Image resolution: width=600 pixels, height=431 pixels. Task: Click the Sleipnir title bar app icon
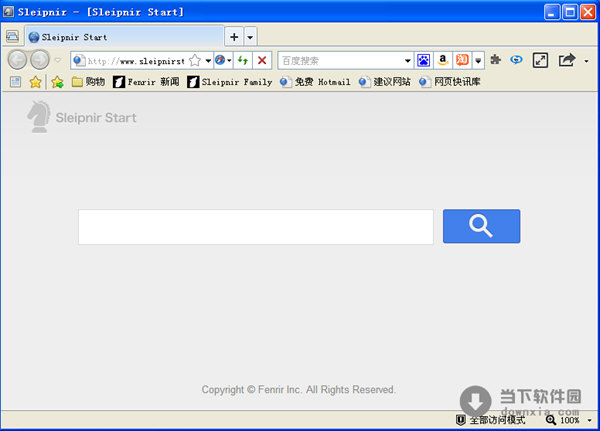tap(8, 11)
